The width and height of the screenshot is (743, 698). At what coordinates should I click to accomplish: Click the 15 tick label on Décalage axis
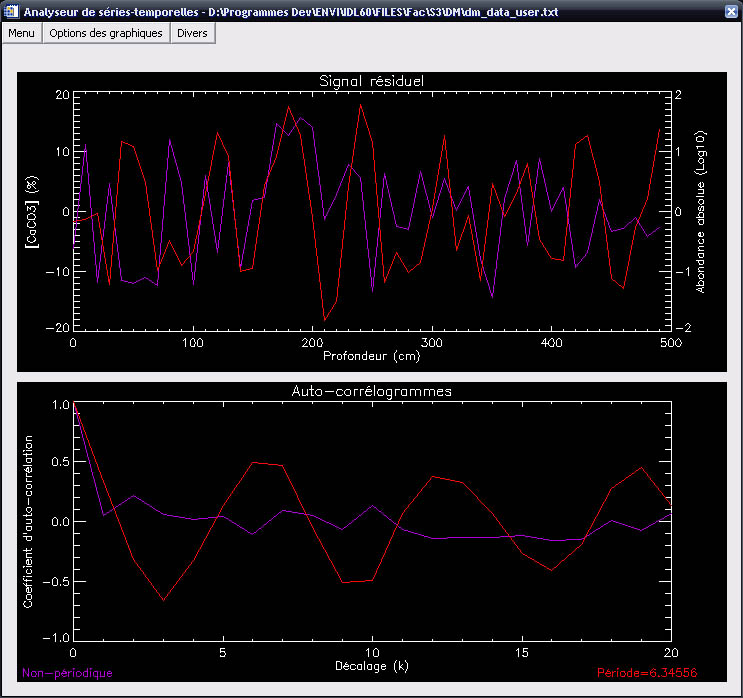tap(521, 652)
